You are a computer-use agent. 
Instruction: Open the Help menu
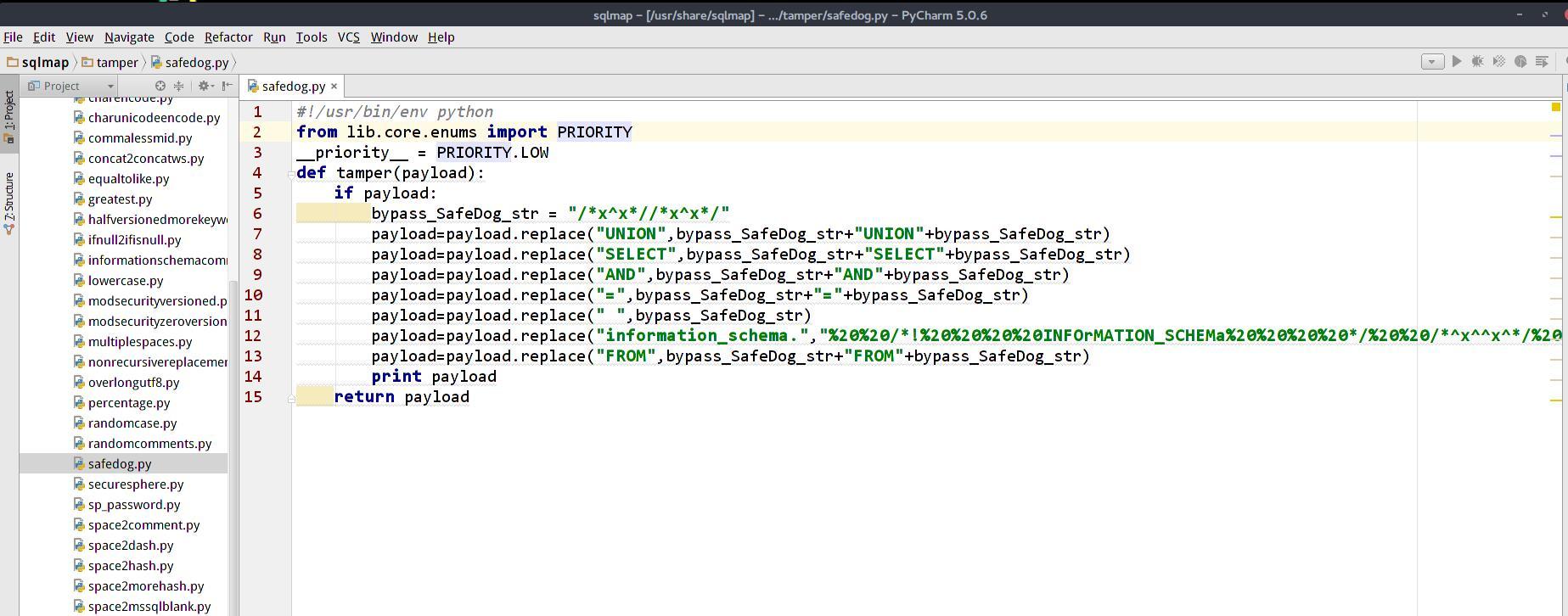point(441,37)
